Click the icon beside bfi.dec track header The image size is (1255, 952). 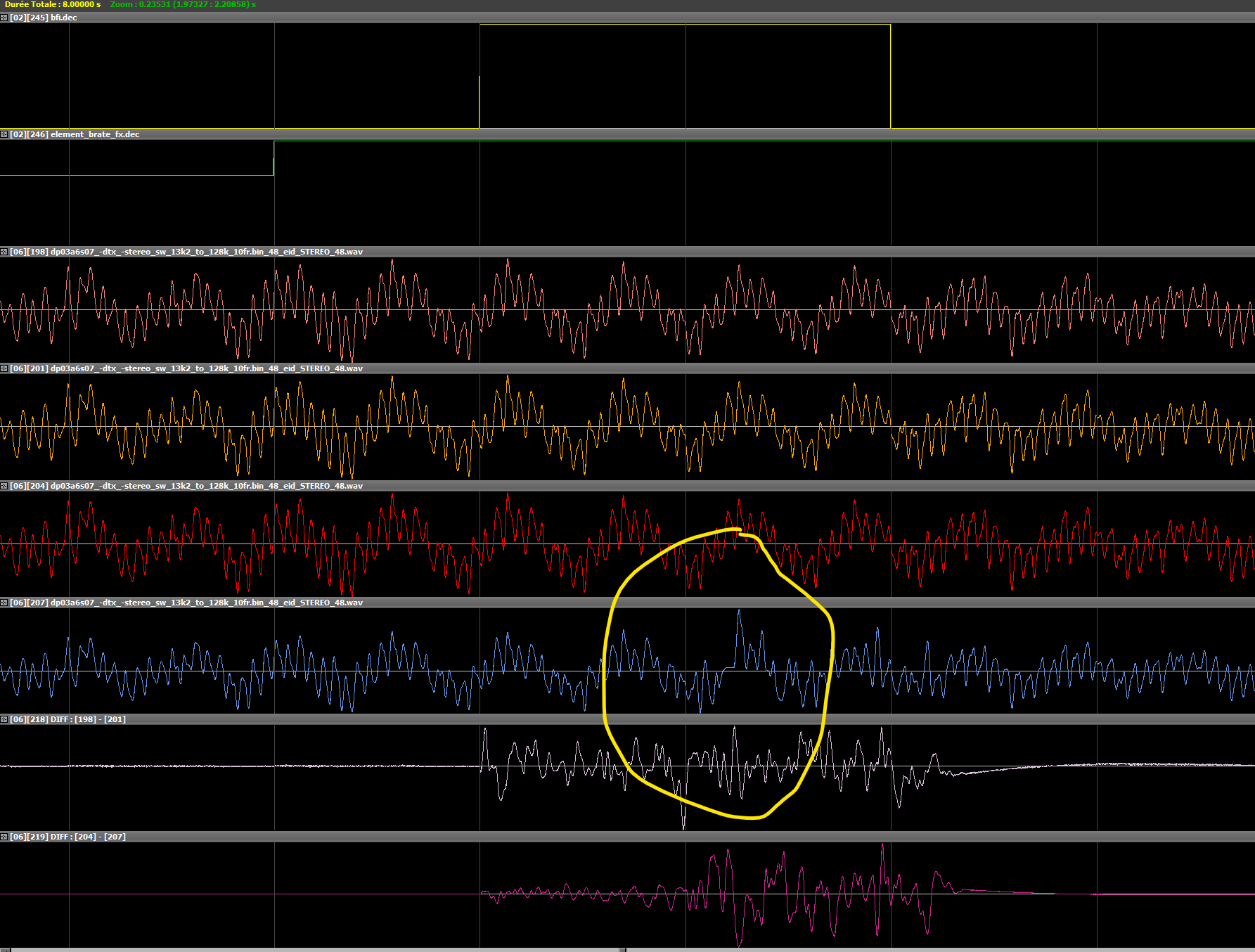pyautogui.click(x=4, y=18)
